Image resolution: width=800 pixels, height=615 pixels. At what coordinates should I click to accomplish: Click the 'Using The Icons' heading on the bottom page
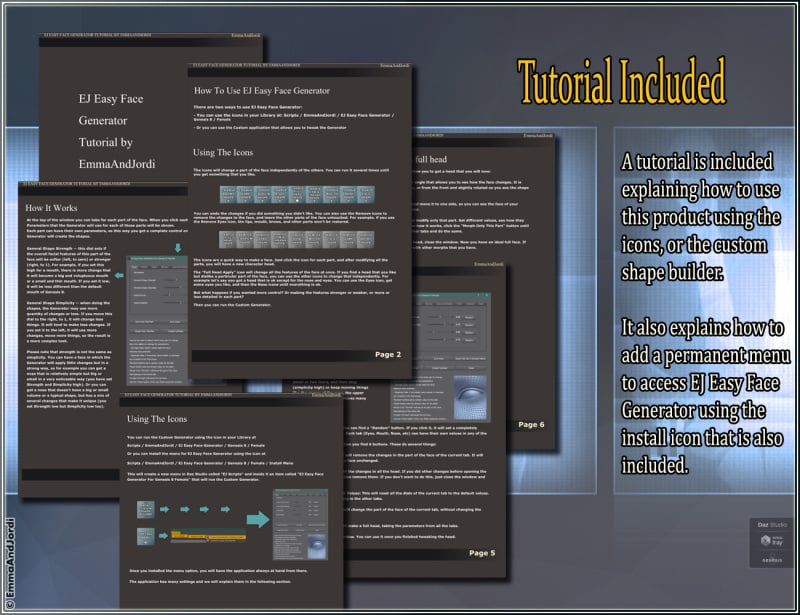point(157,419)
